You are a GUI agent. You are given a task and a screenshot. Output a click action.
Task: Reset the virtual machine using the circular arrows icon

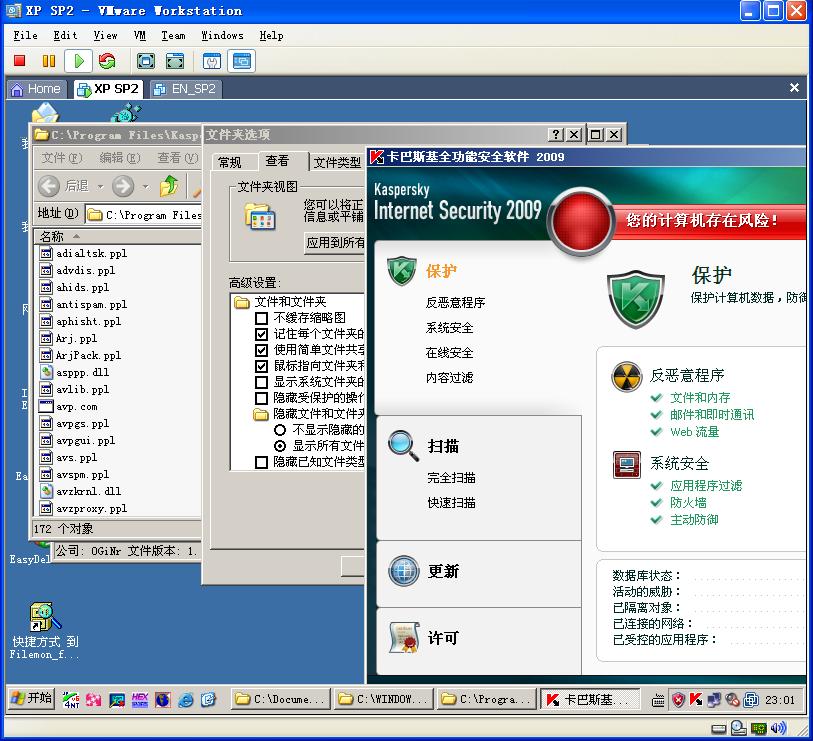(107, 61)
